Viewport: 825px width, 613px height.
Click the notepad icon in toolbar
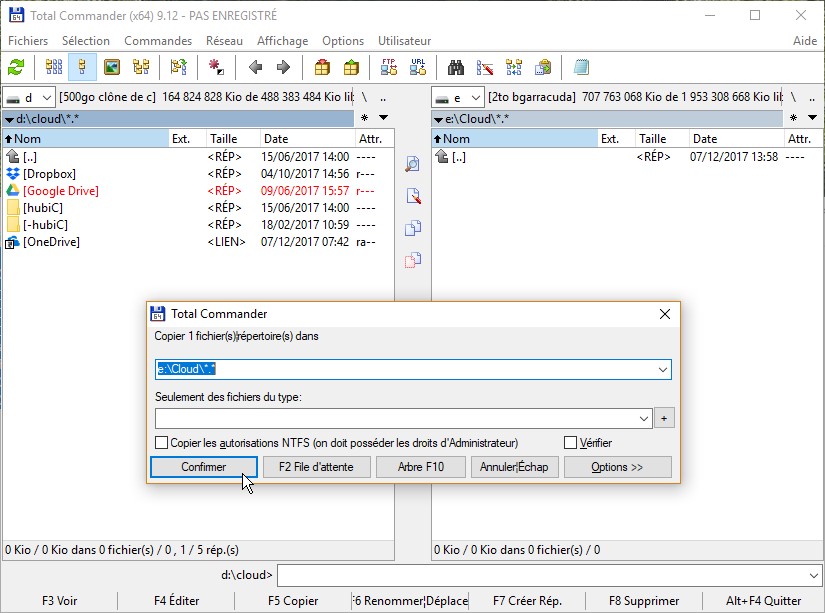click(x=581, y=68)
